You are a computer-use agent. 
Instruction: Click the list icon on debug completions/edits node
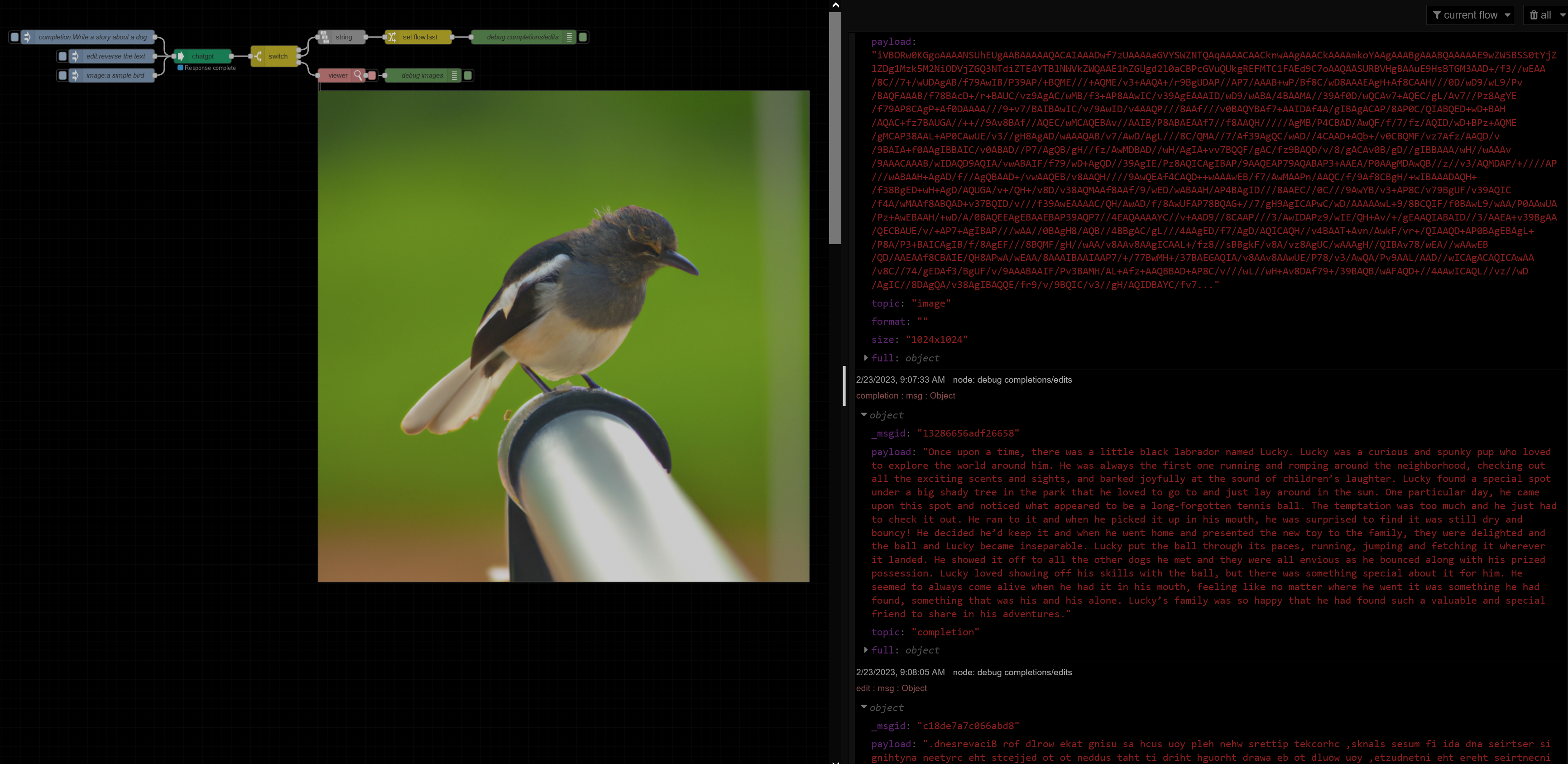tap(569, 37)
